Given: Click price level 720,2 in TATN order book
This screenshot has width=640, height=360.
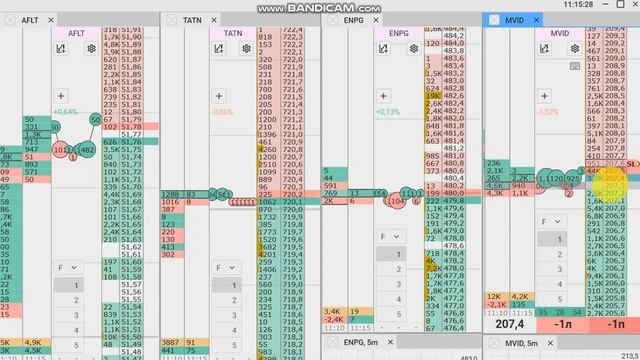Looking at the screenshot, I should (x=292, y=194).
